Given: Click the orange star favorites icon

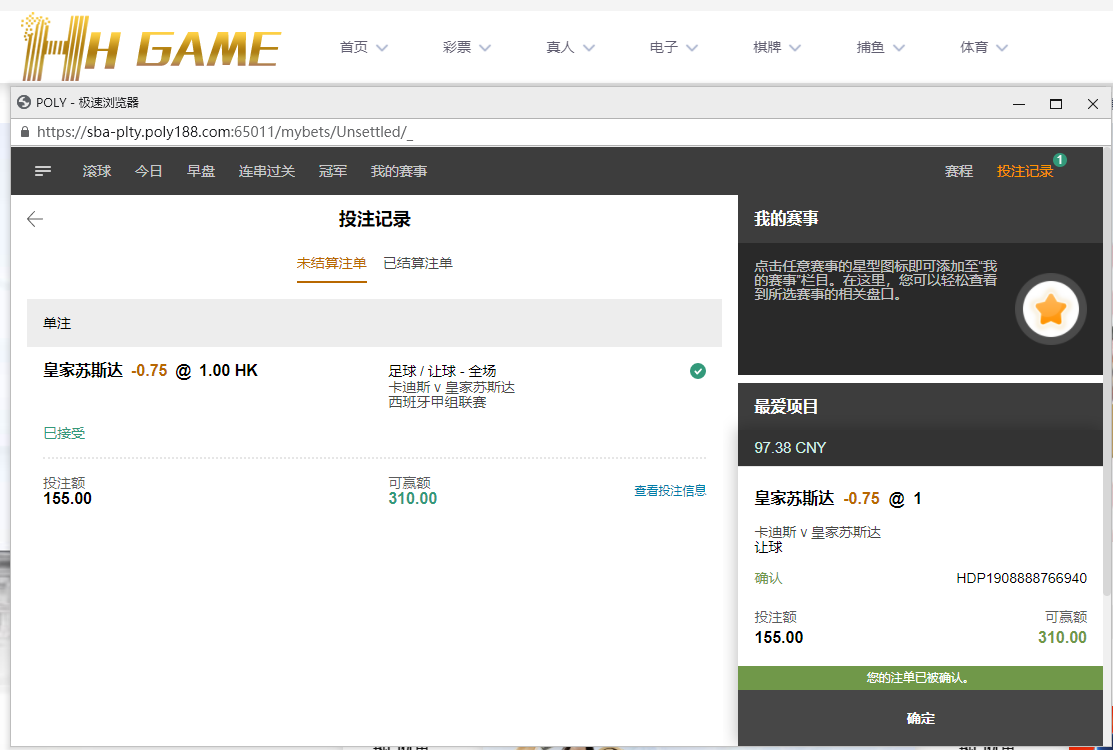Looking at the screenshot, I should point(1050,310).
